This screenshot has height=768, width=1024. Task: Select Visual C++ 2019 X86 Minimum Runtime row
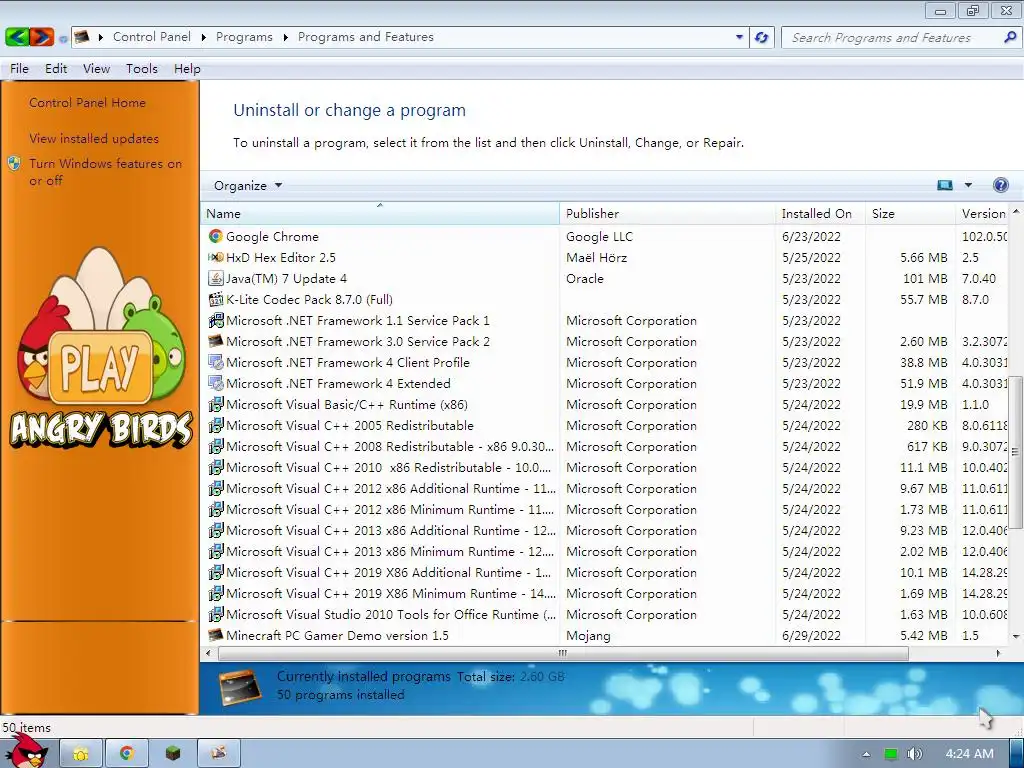point(605,593)
